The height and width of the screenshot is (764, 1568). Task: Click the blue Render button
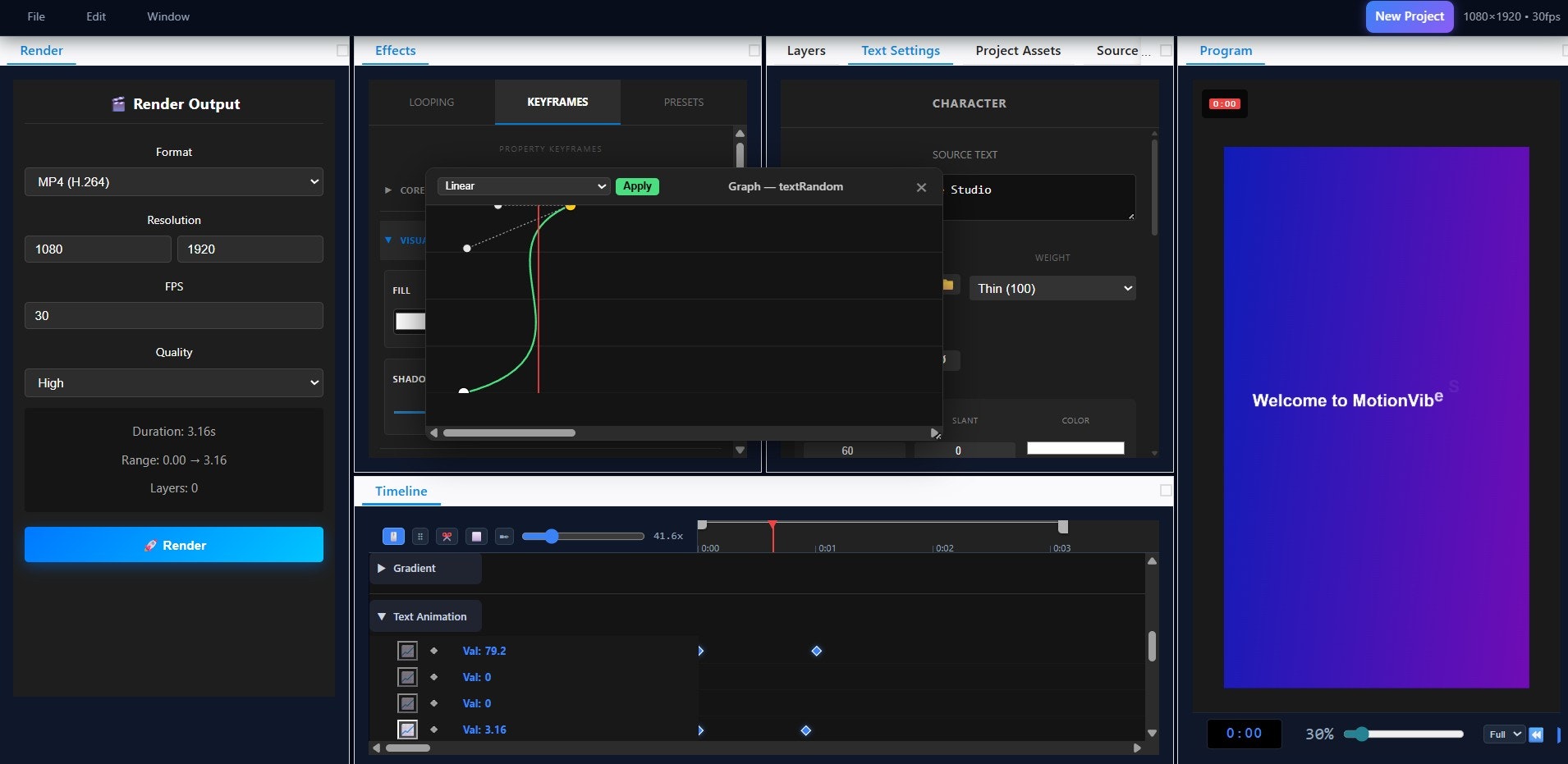point(174,545)
